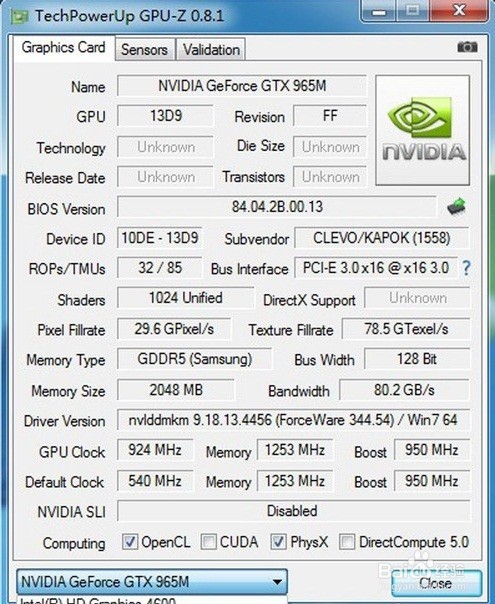The height and width of the screenshot is (604, 495).
Task: Click the Pixel Fillrate value 29.6 GPixel/s
Action: coord(174,329)
